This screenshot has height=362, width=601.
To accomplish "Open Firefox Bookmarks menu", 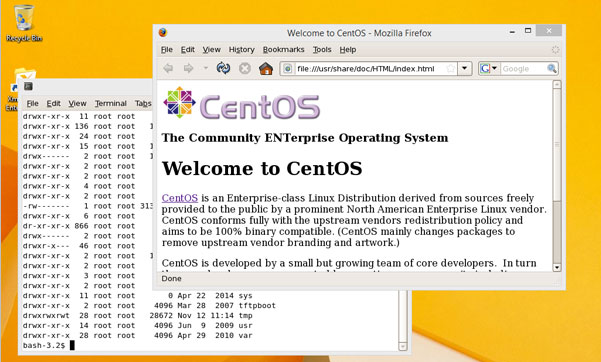I will (283, 50).
